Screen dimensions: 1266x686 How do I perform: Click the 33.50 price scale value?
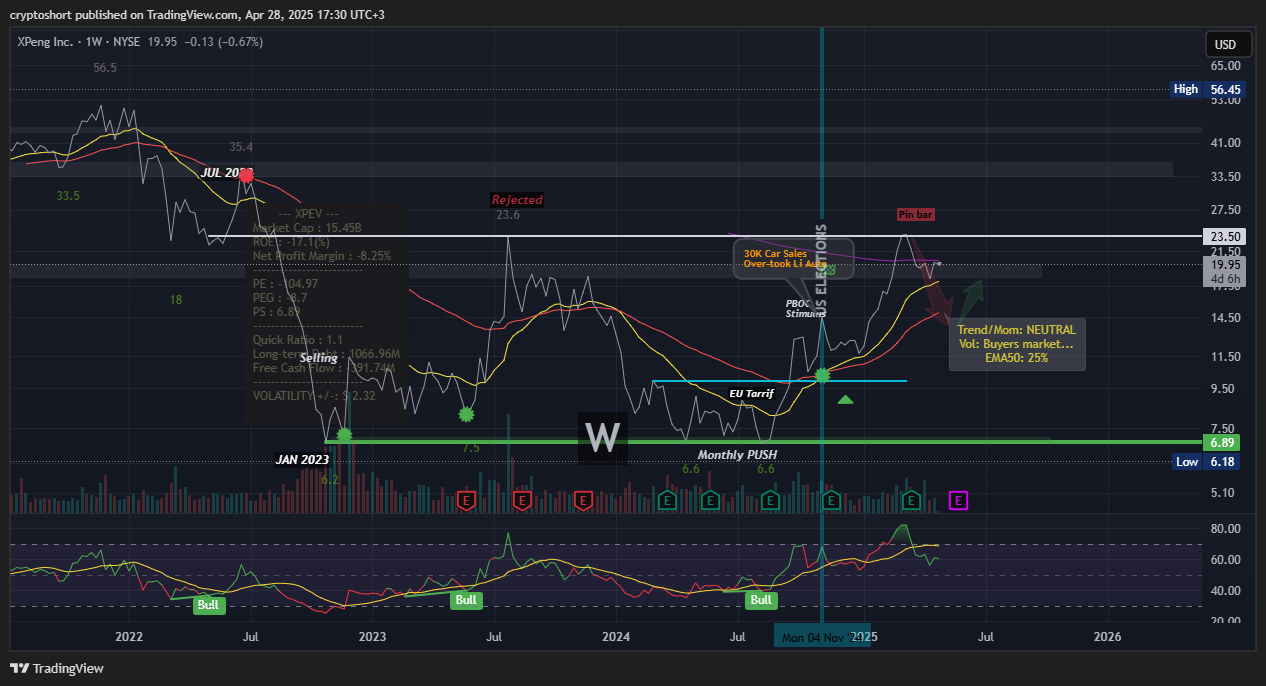coord(1225,177)
